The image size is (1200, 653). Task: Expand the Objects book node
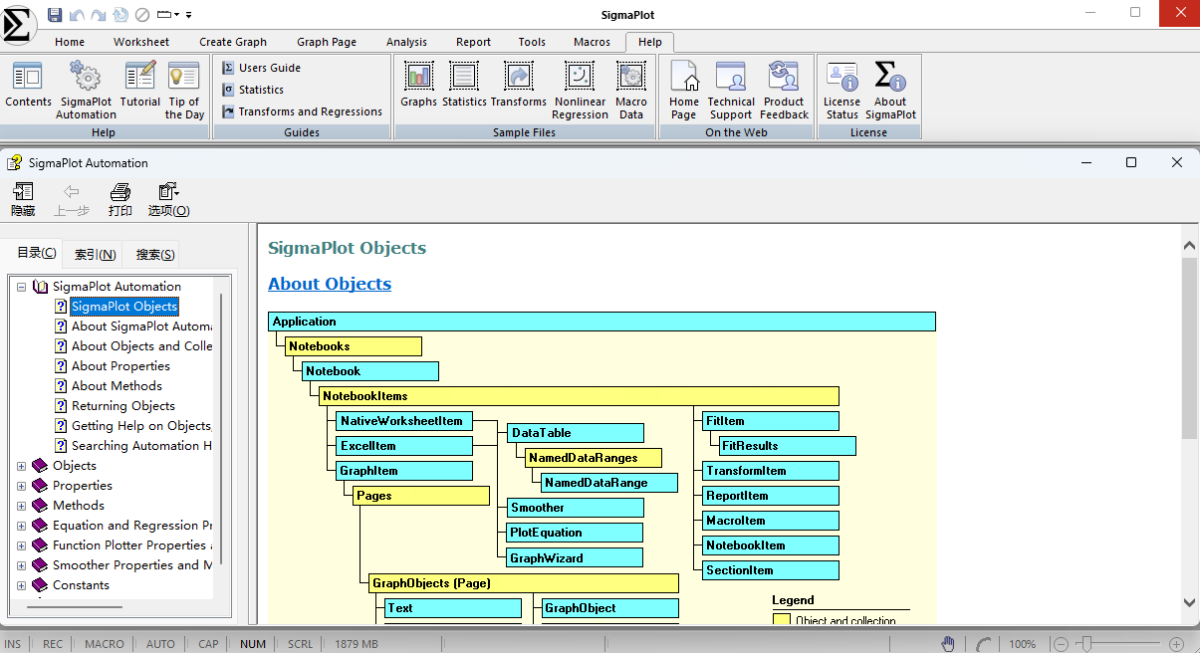tap(22, 466)
